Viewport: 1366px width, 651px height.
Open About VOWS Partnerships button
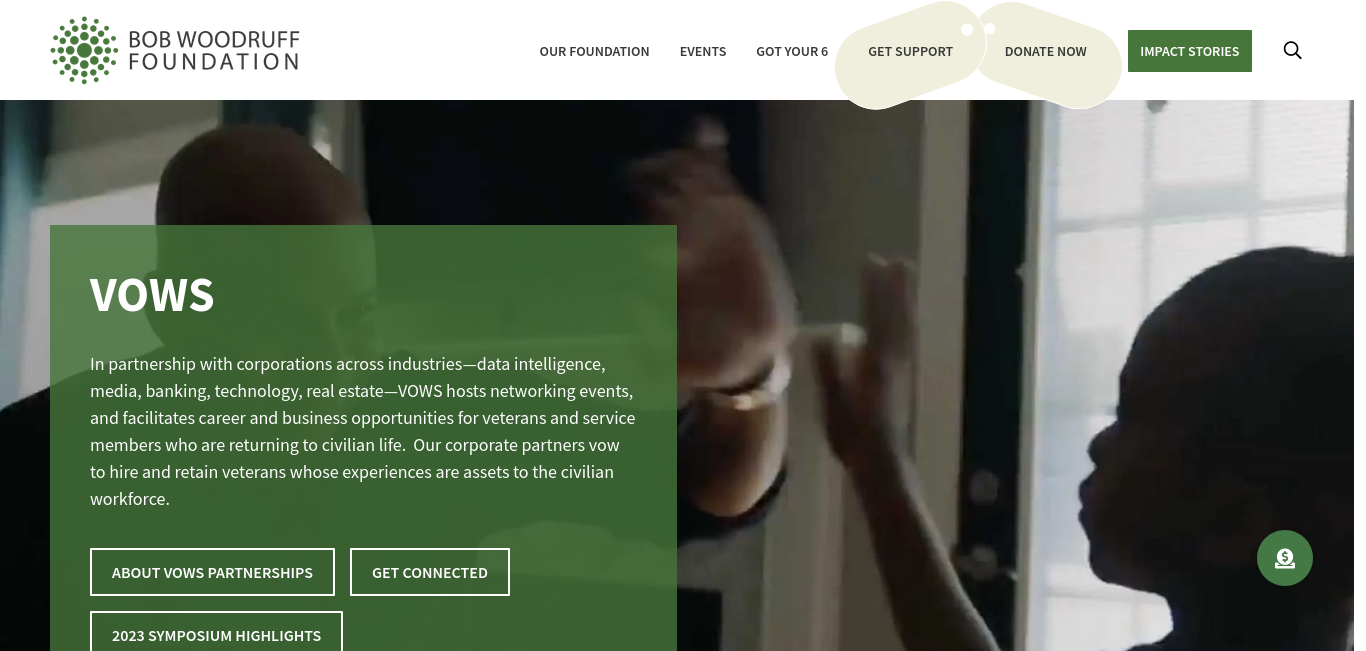(x=212, y=572)
